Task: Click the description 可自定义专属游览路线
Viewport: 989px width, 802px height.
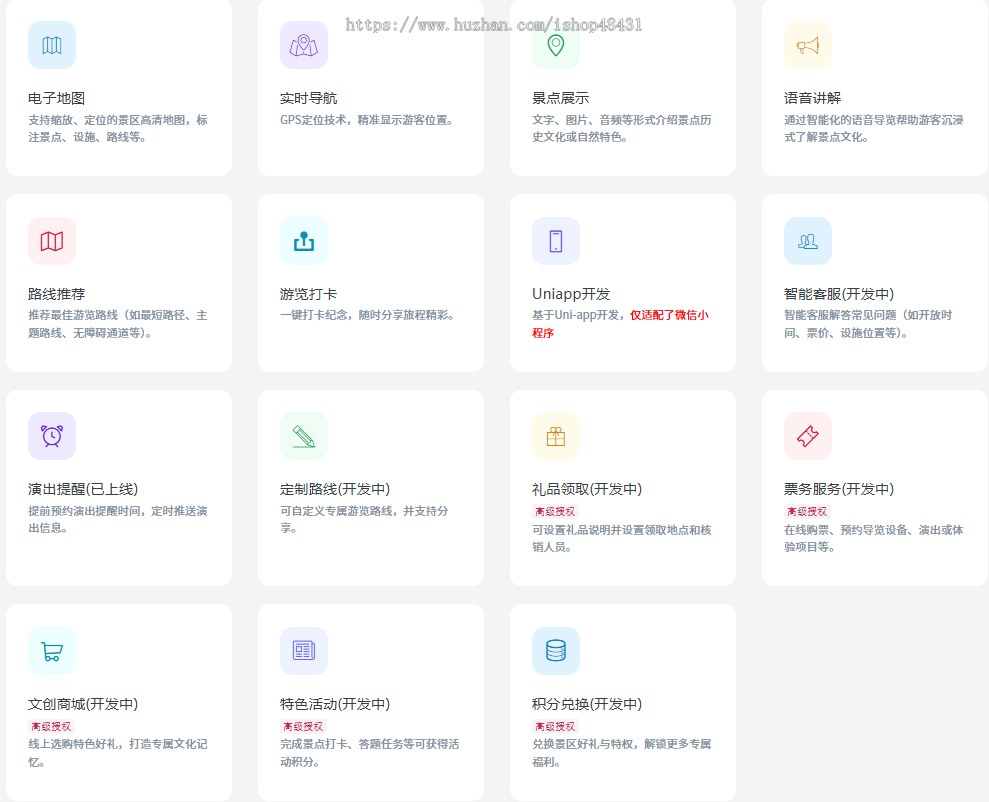Action: pyautogui.click(x=364, y=520)
